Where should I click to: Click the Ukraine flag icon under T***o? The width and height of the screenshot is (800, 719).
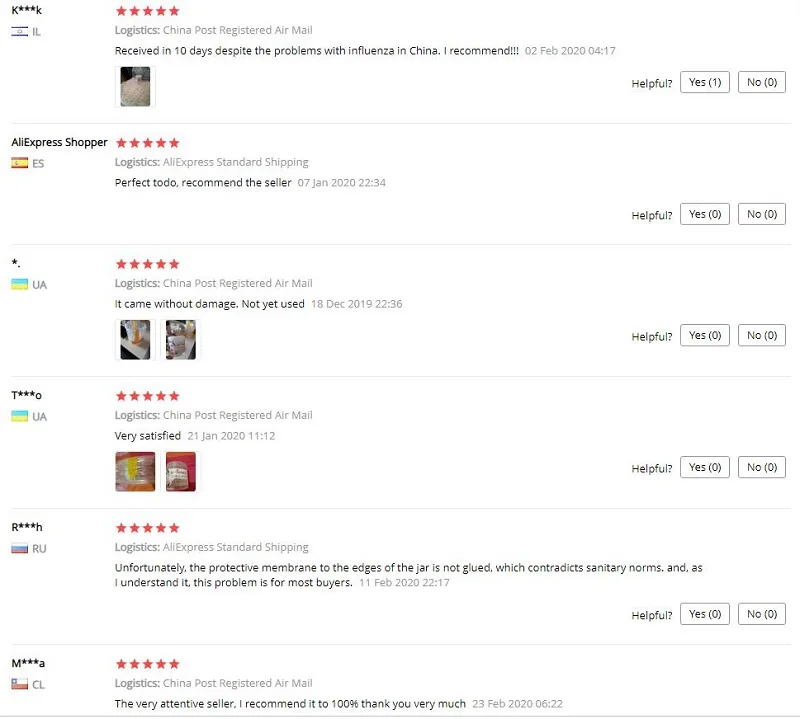click(x=19, y=416)
